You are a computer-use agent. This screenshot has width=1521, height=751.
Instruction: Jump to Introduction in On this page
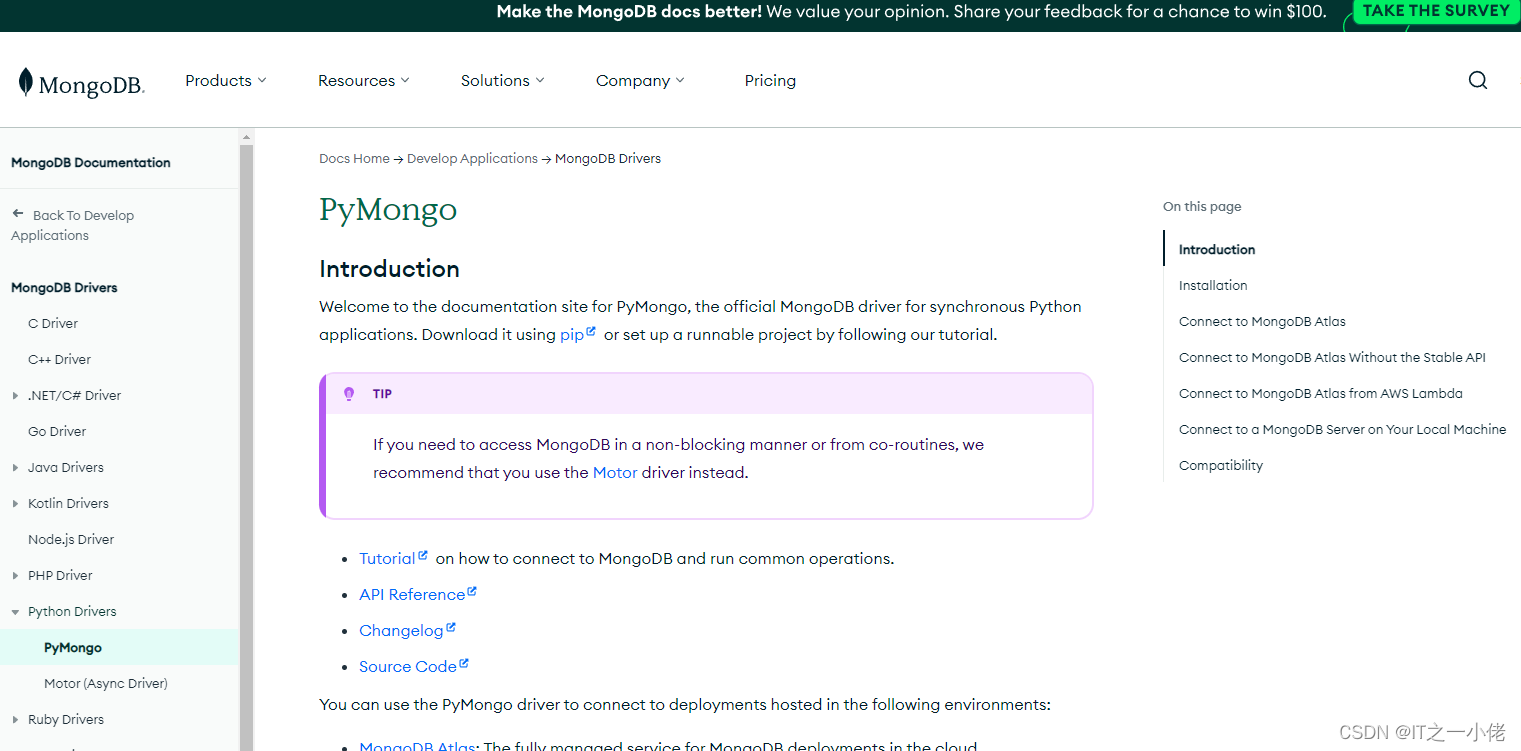click(1217, 249)
